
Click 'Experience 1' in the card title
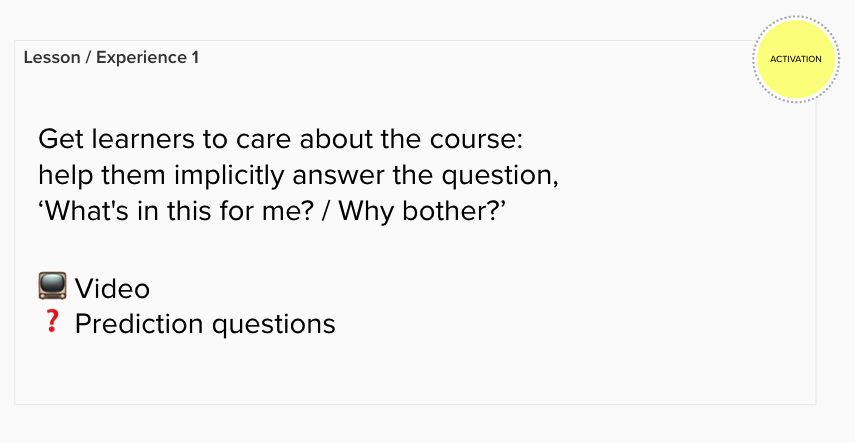[x=147, y=57]
